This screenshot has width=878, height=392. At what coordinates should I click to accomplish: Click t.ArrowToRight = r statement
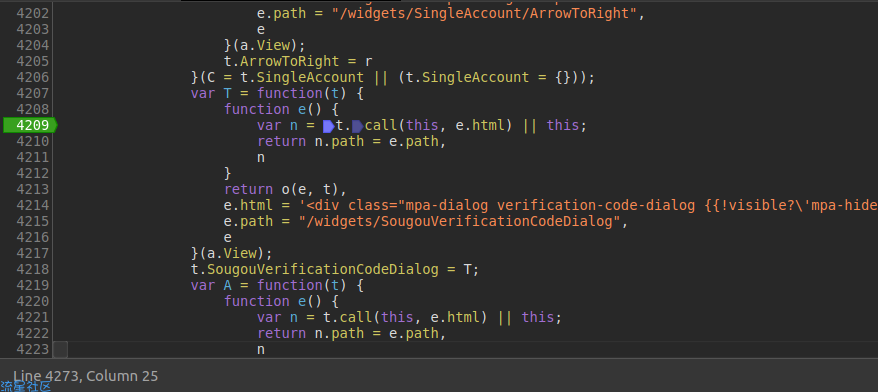point(298,61)
